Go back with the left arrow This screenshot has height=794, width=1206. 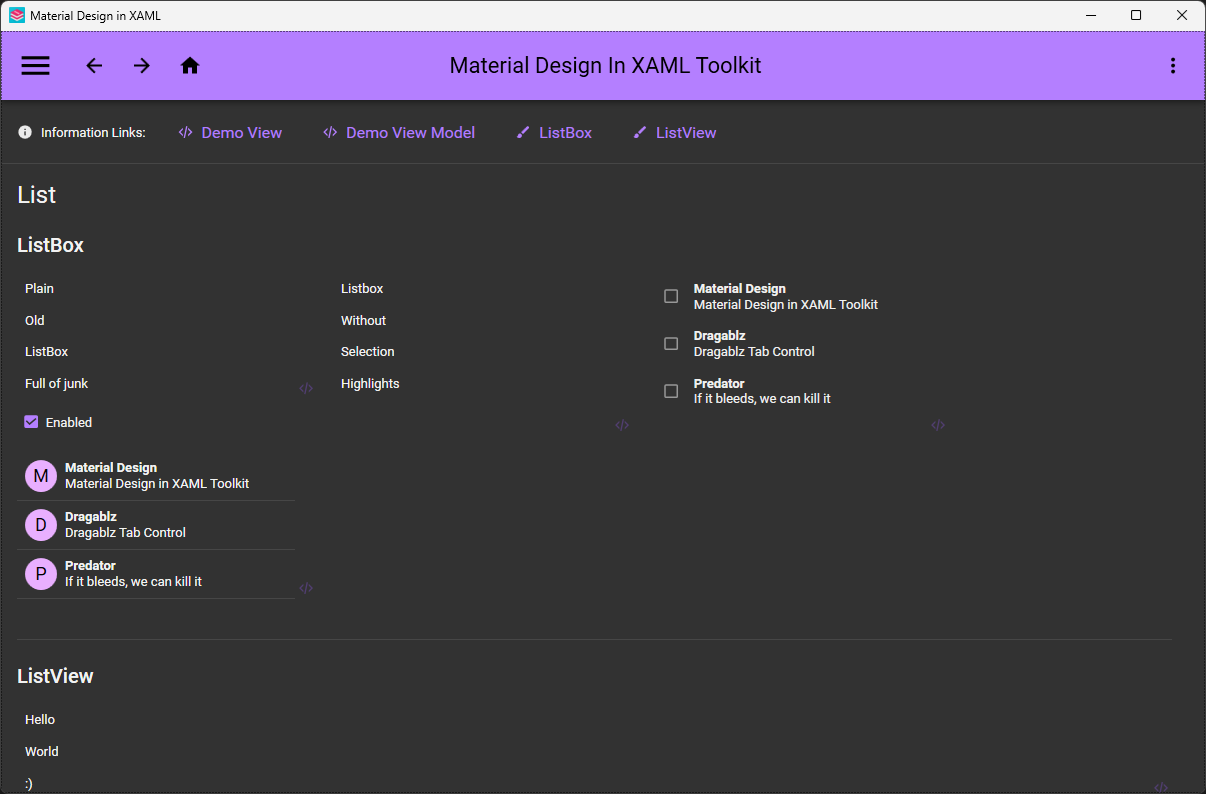[94, 66]
